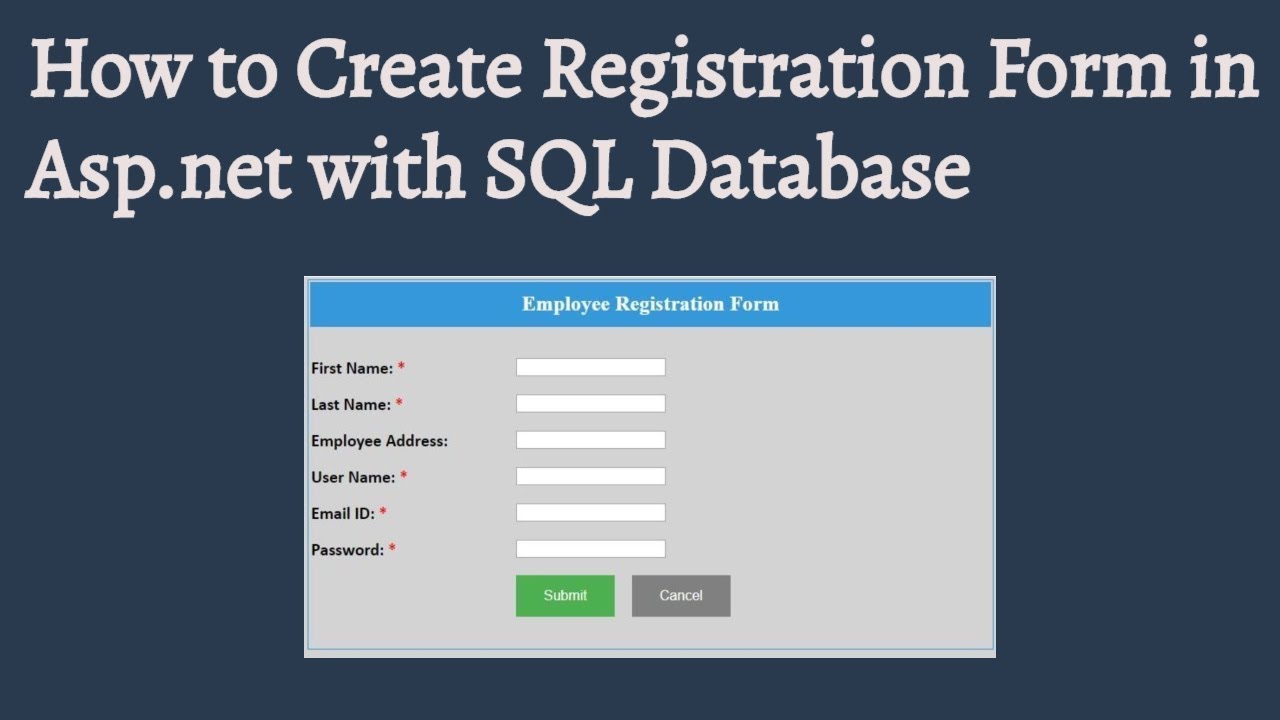This screenshot has width=1280, height=720.
Task: Select the Employee Address input field
Action: tap(590, 440)
